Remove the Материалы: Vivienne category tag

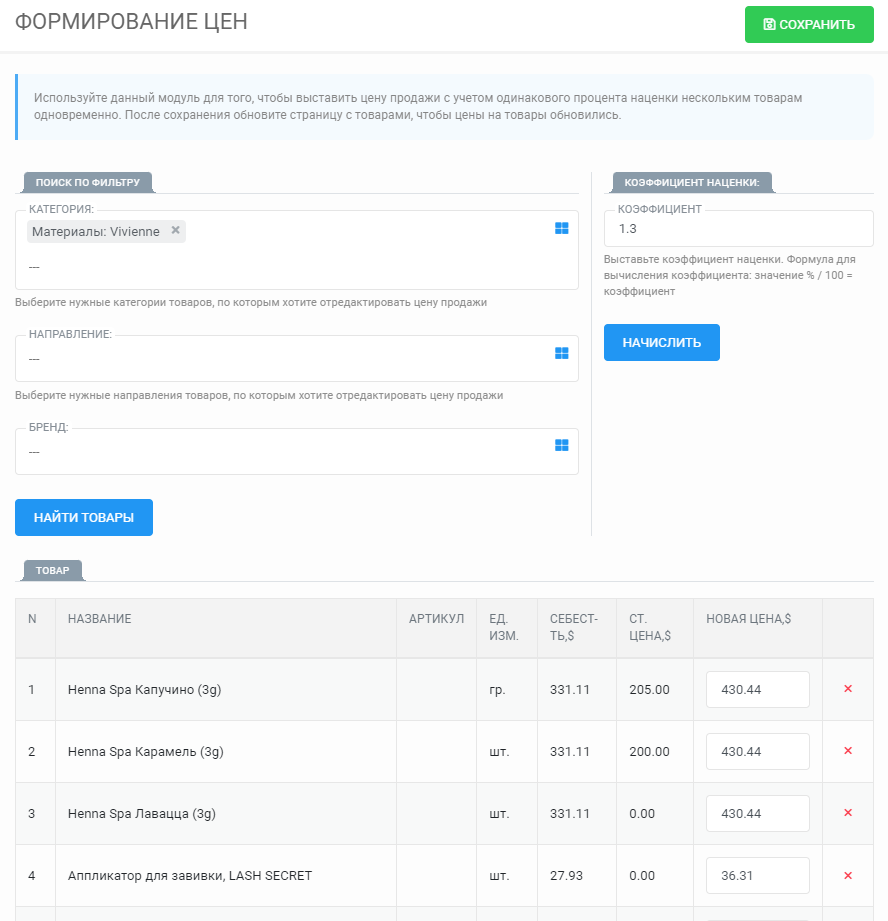(x=175, y=230)
